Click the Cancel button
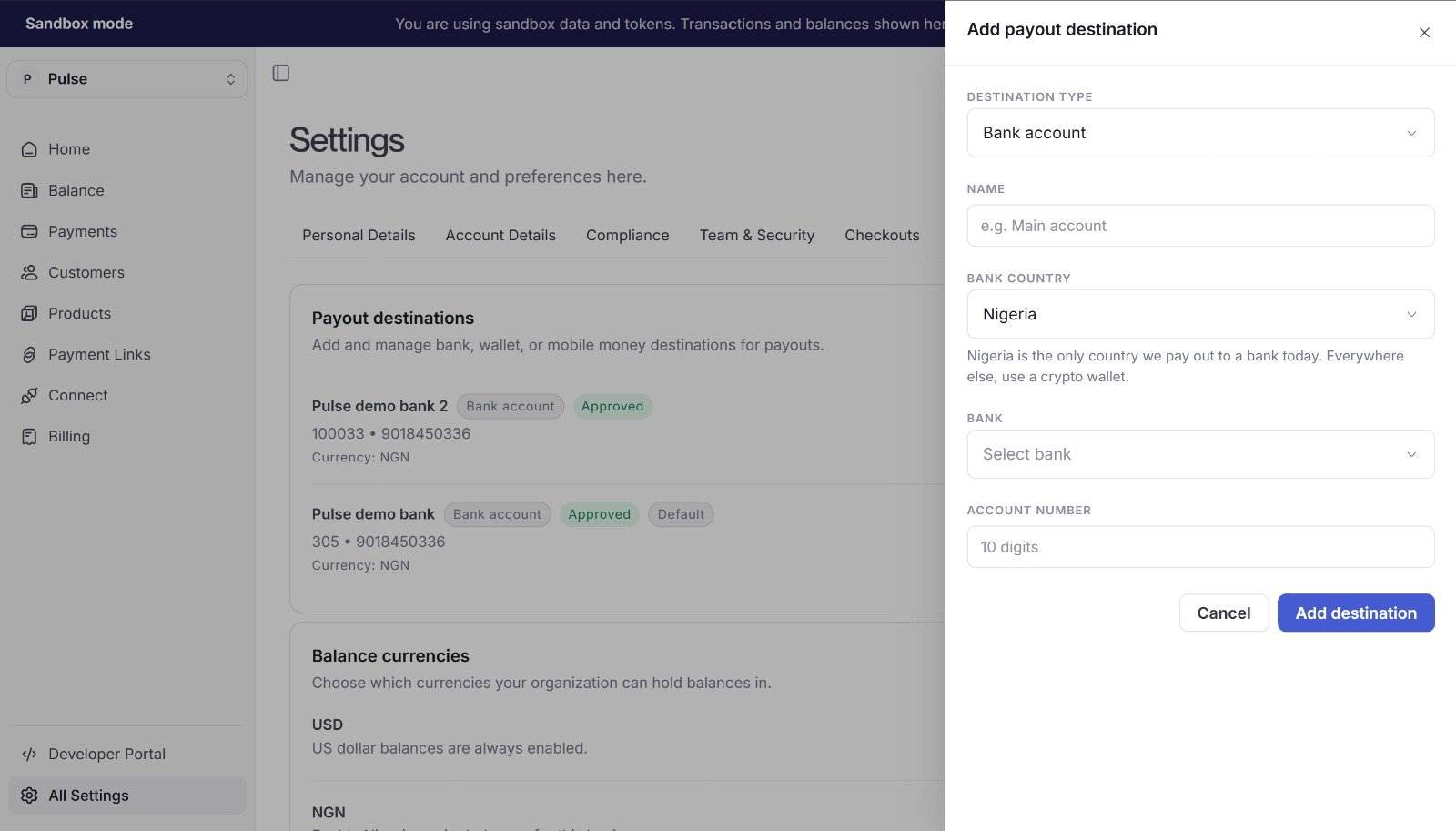This screenshot has width=1456, height=831. [x=1224, y=613]
